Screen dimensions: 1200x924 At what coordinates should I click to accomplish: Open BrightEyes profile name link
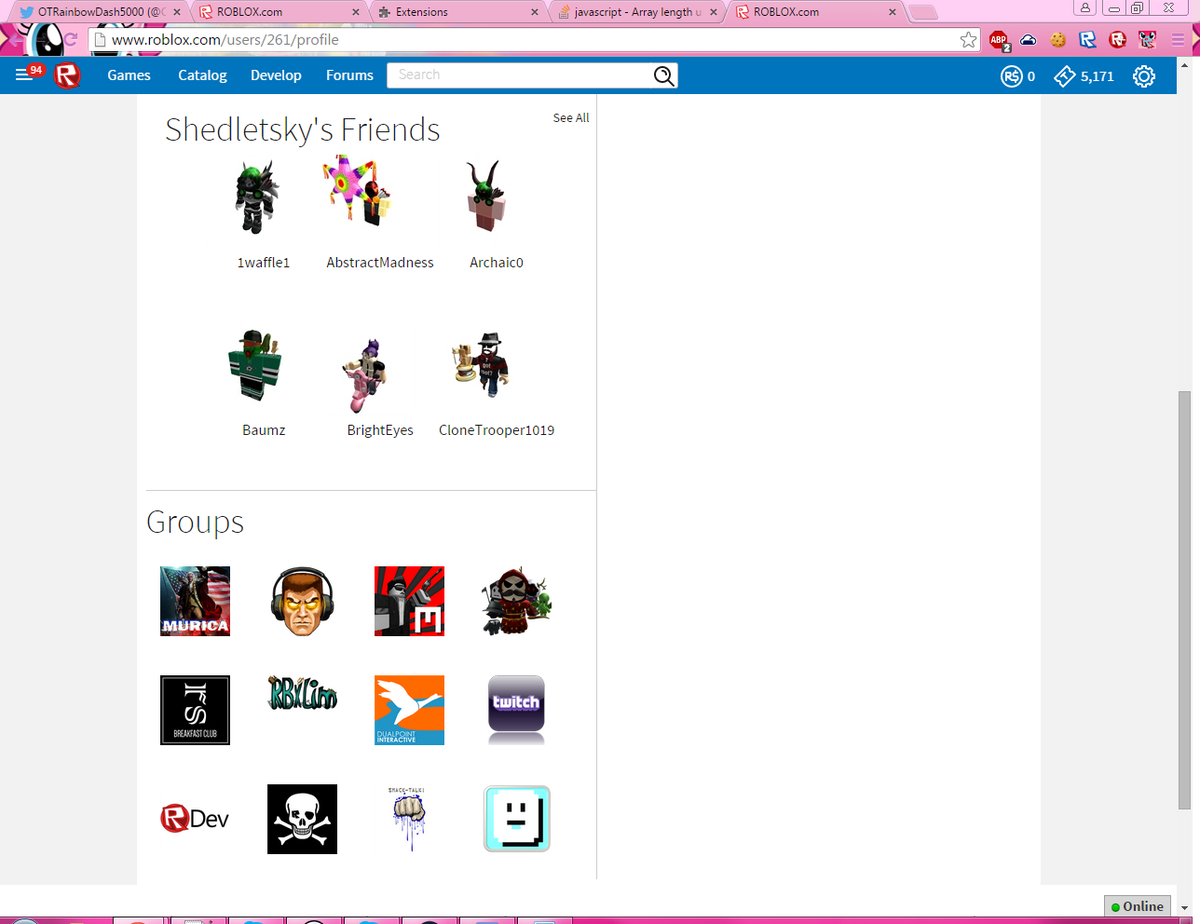tap(380, 430)
